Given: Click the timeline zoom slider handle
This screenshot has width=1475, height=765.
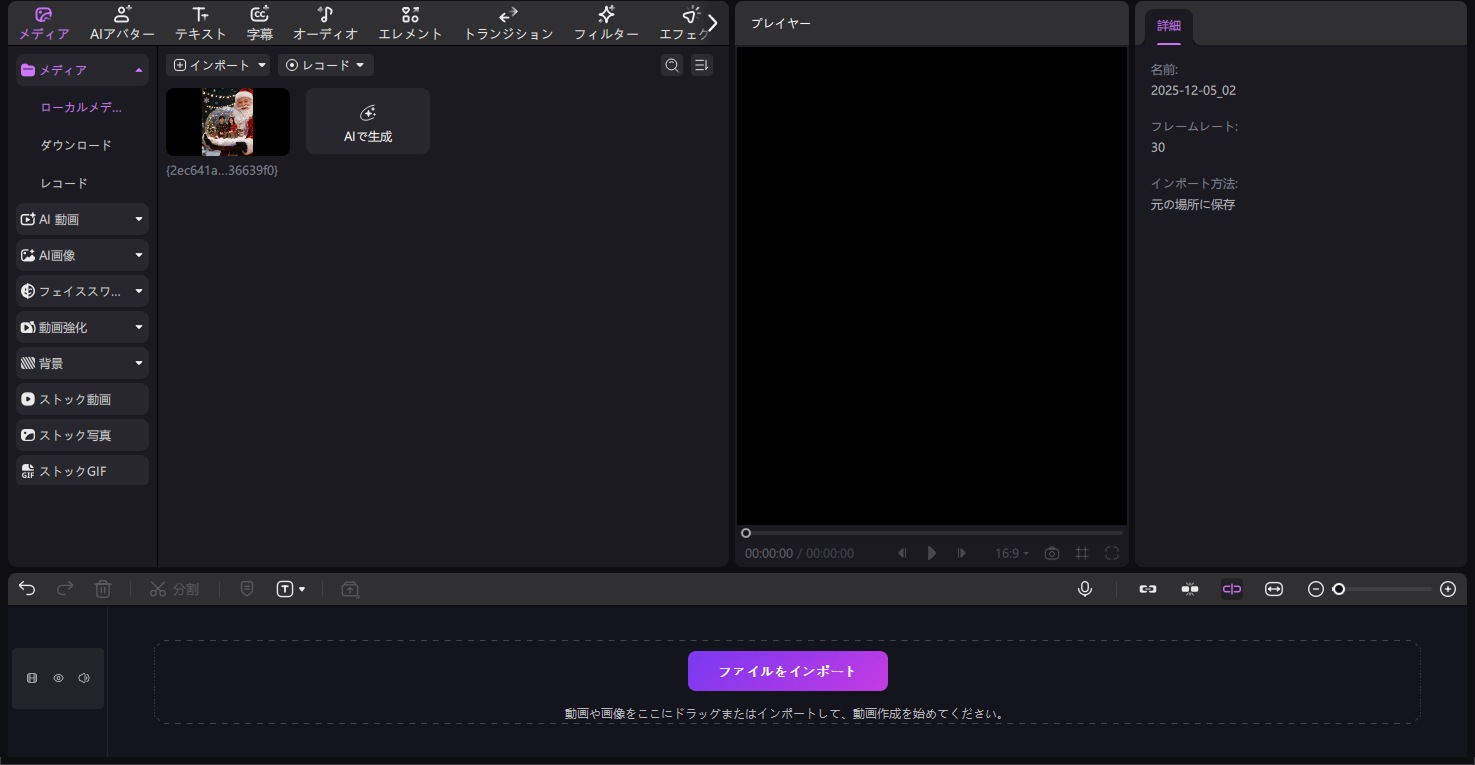Looking at the screenshot, I should pos(1338,589).
